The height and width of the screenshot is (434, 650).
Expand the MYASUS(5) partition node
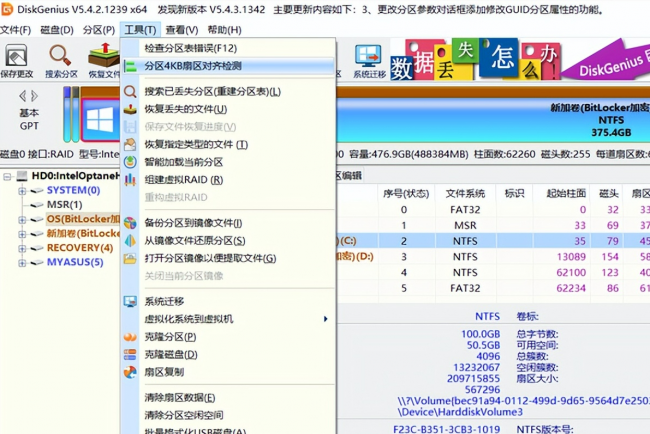click(22, 263)
